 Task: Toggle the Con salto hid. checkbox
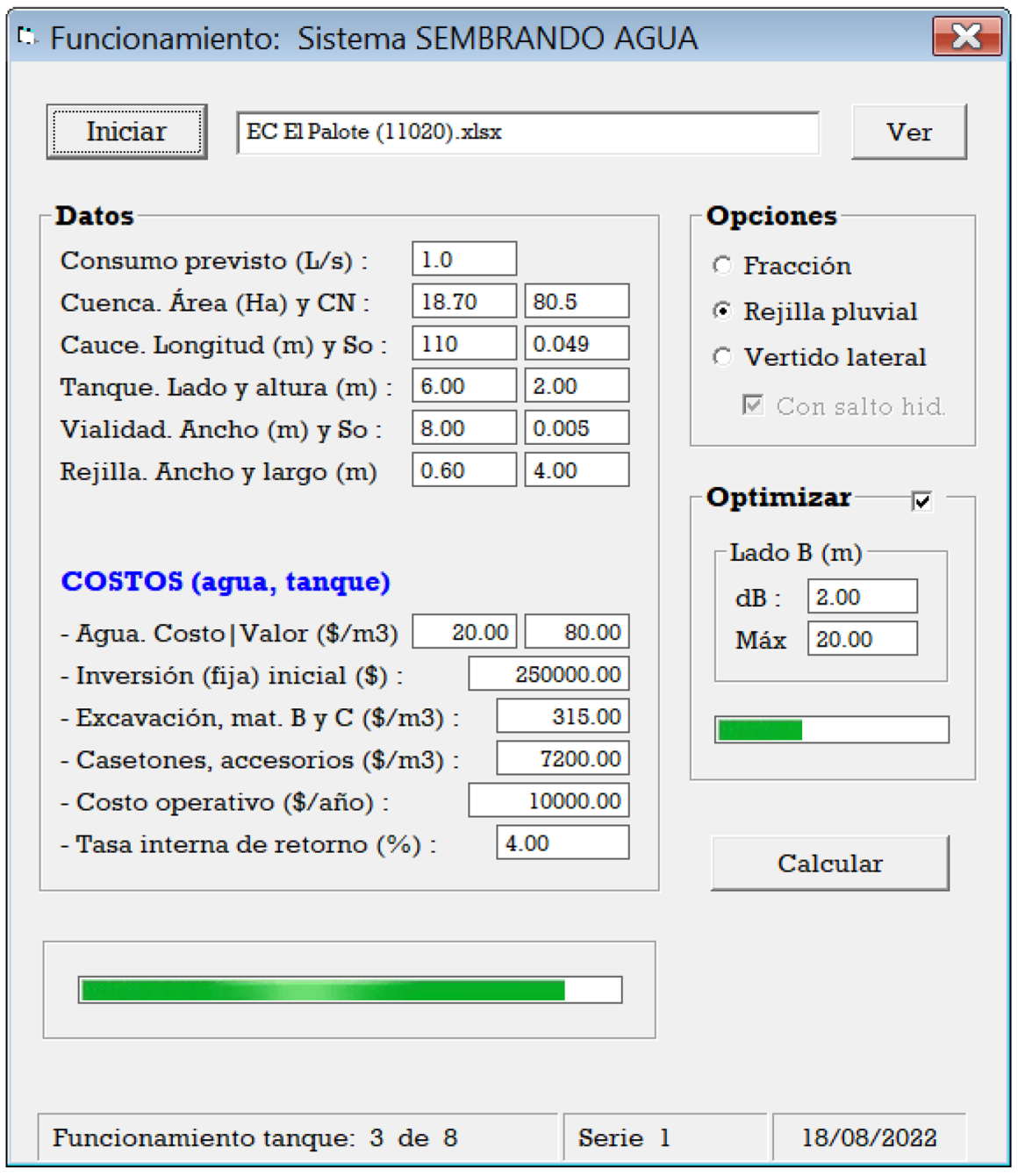coord(752,405)
